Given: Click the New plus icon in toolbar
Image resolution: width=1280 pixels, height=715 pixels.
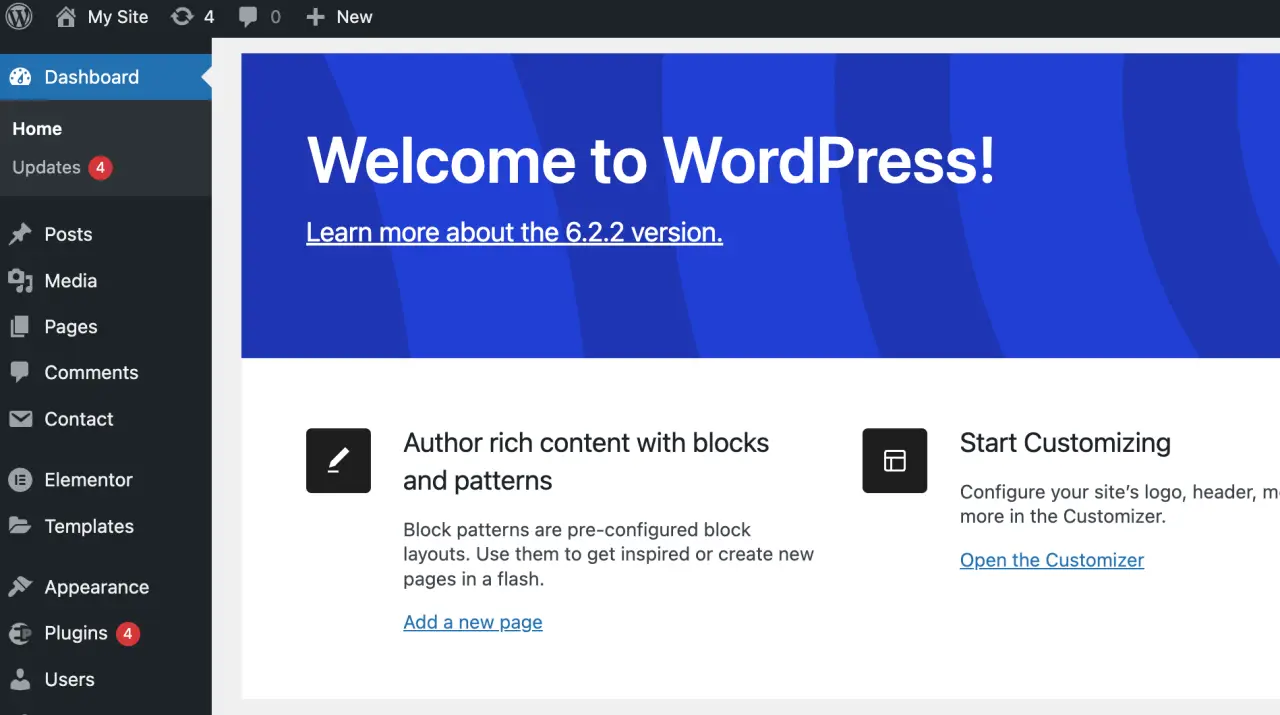Looking at the screenshot, I should pos(315,16).
